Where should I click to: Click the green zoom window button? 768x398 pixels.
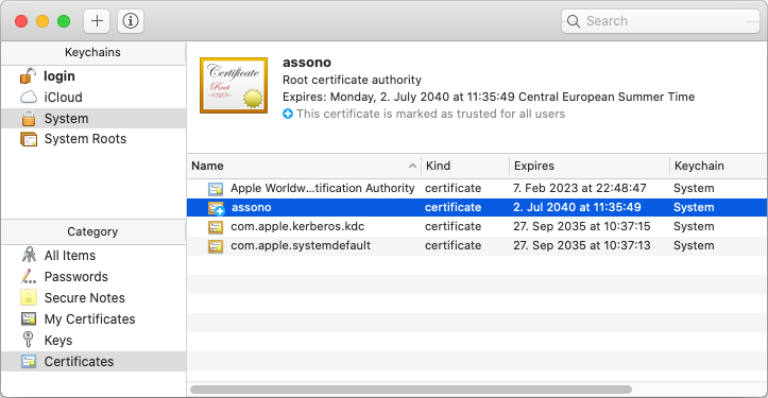[x=64, y=21]
